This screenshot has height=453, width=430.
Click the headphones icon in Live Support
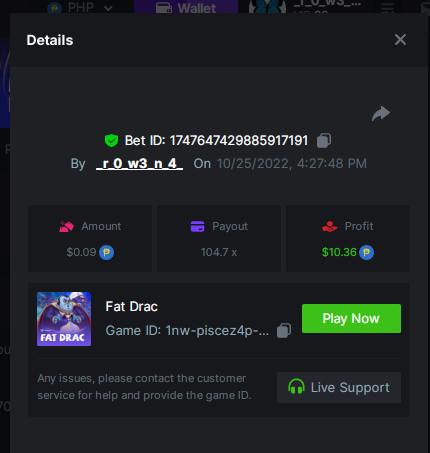pyautogui.click(x=296, y=387)
